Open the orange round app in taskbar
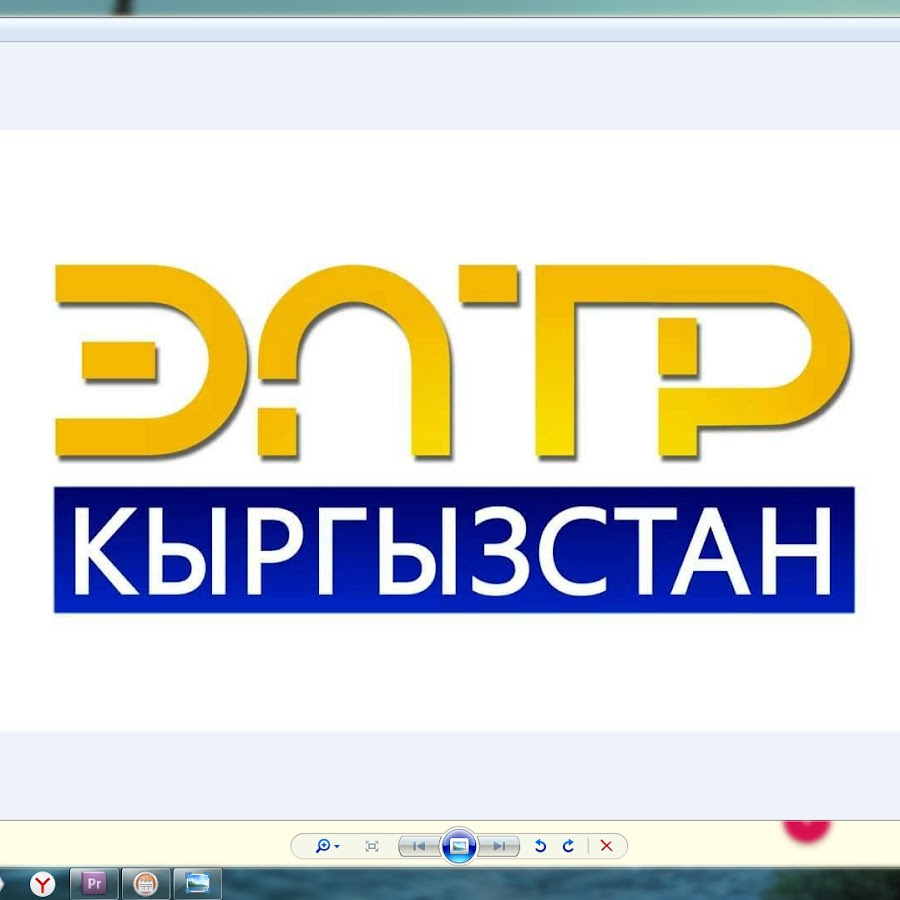900x900 pixels. 145,883
